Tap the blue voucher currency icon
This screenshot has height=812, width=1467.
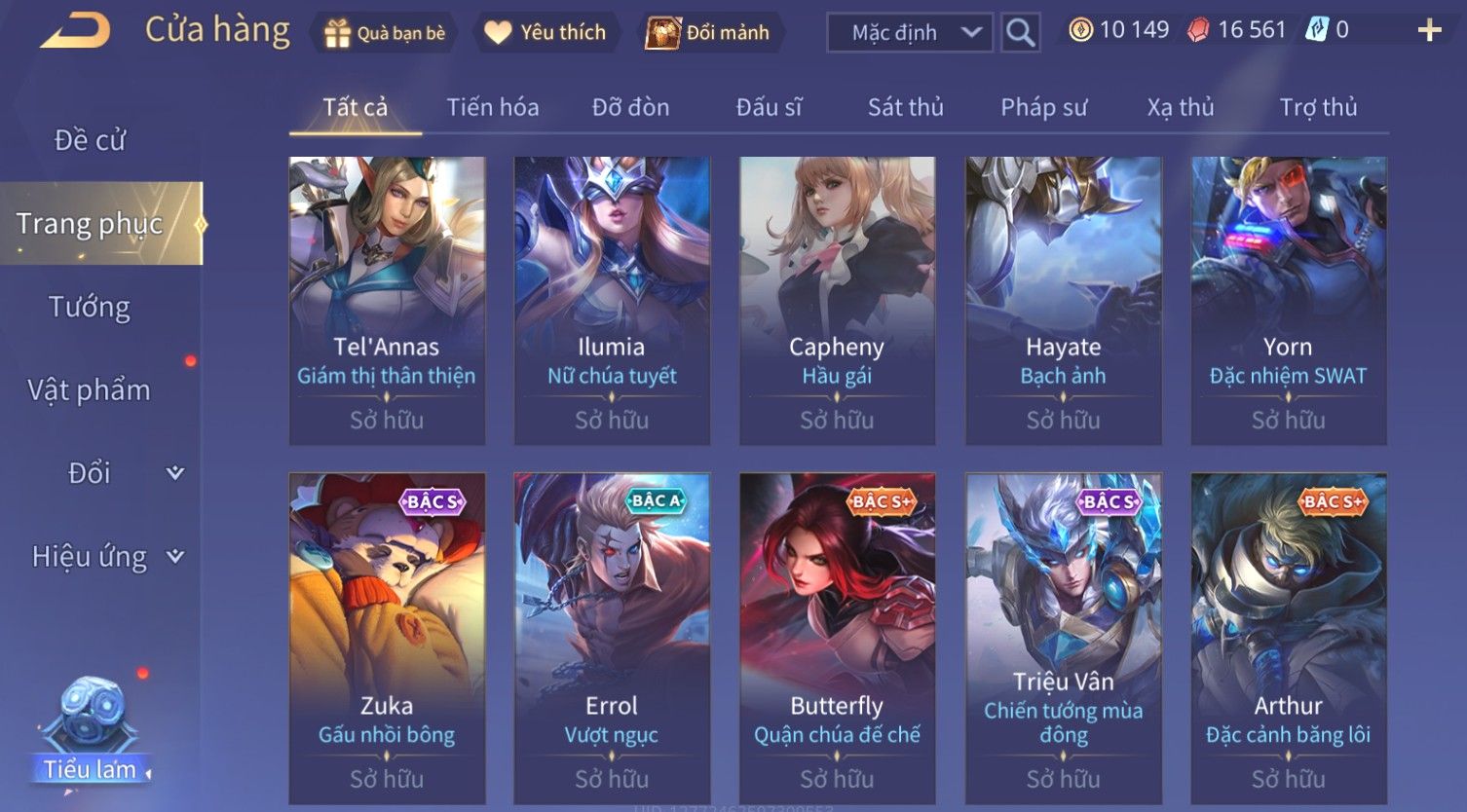pyautogui.click(x=1316, y=30)
